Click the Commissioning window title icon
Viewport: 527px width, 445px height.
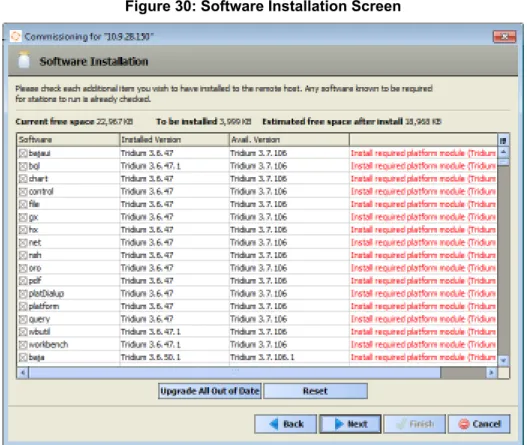(15, 36)
